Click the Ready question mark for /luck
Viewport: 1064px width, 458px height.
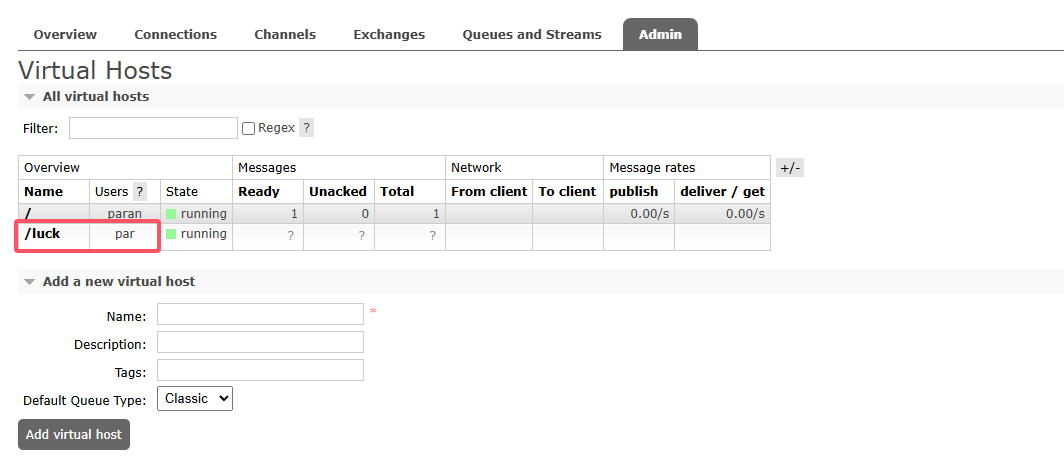click(x=290, y=236)
